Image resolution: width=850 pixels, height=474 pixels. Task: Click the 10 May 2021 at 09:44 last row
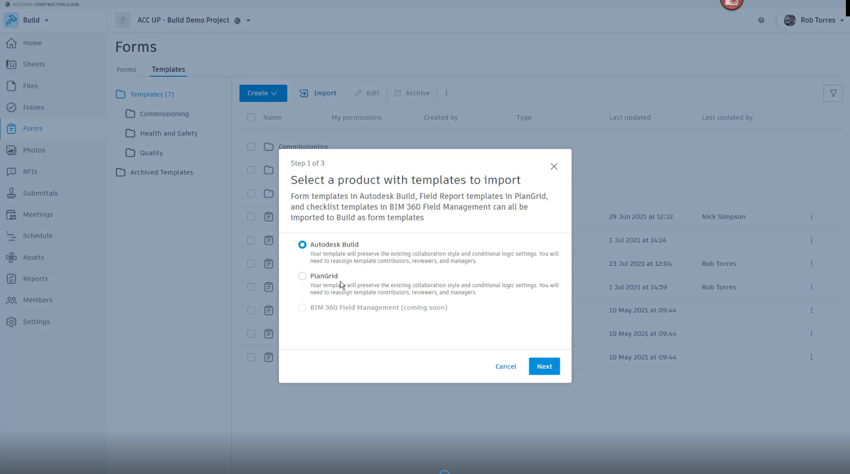click(x=642, y=357)
